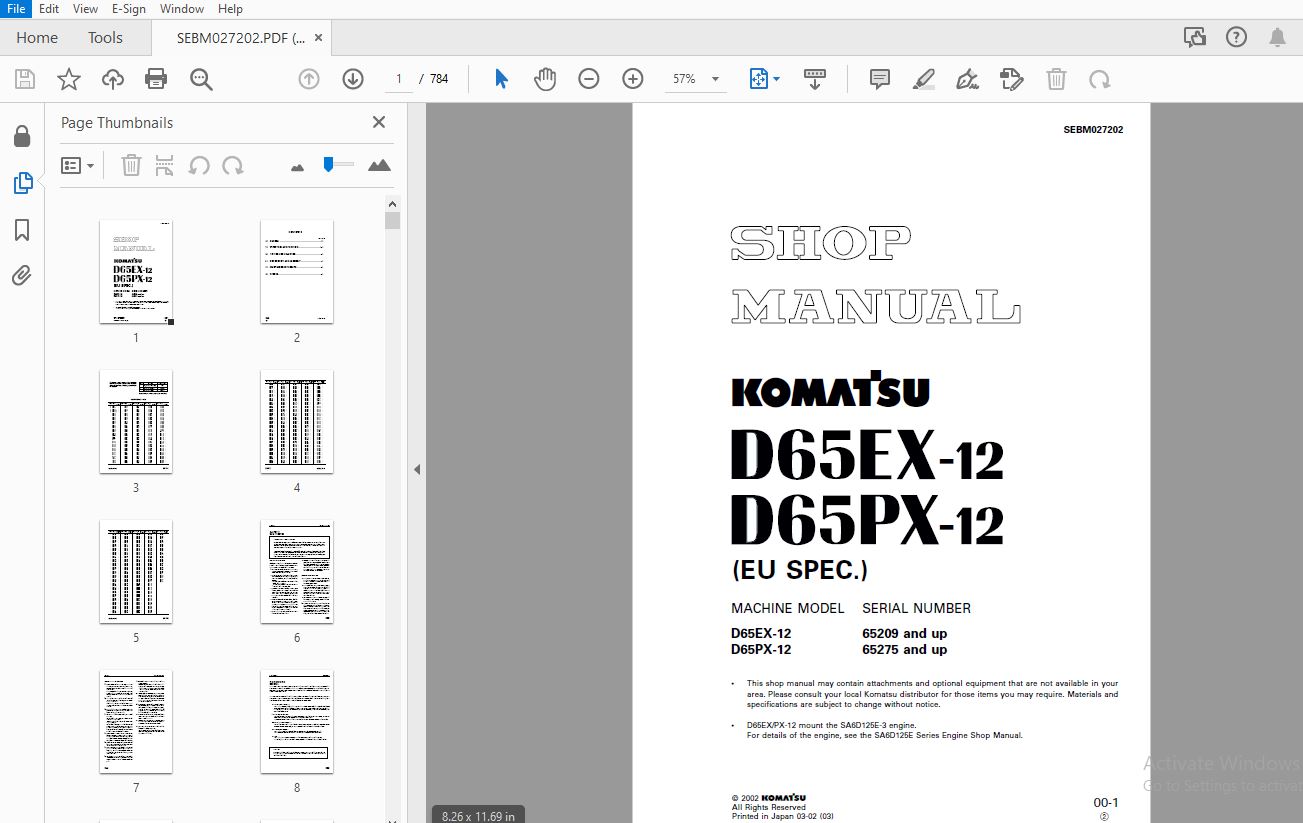Select page 8 thumbnail
The image size is (1303, 823).
[x=297, y=722]
